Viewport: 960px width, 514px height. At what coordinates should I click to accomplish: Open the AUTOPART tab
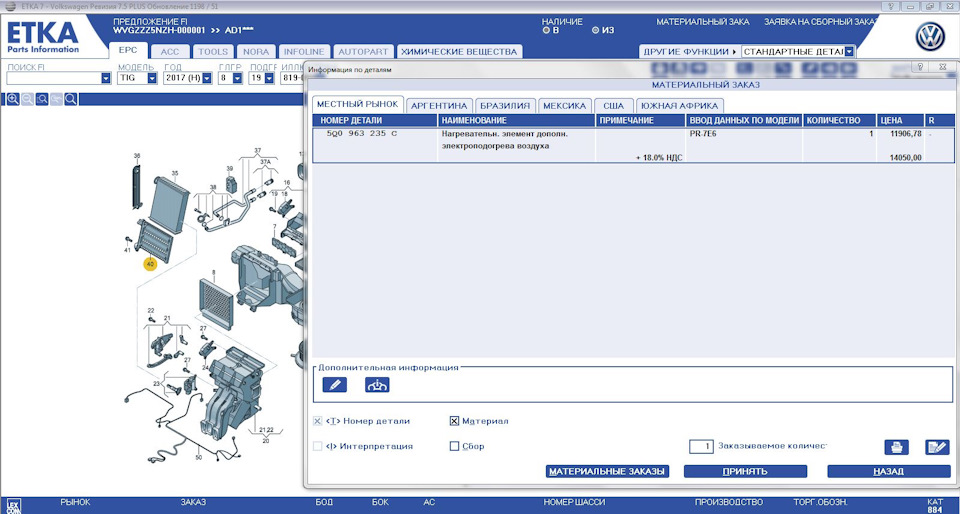(363, 51)
